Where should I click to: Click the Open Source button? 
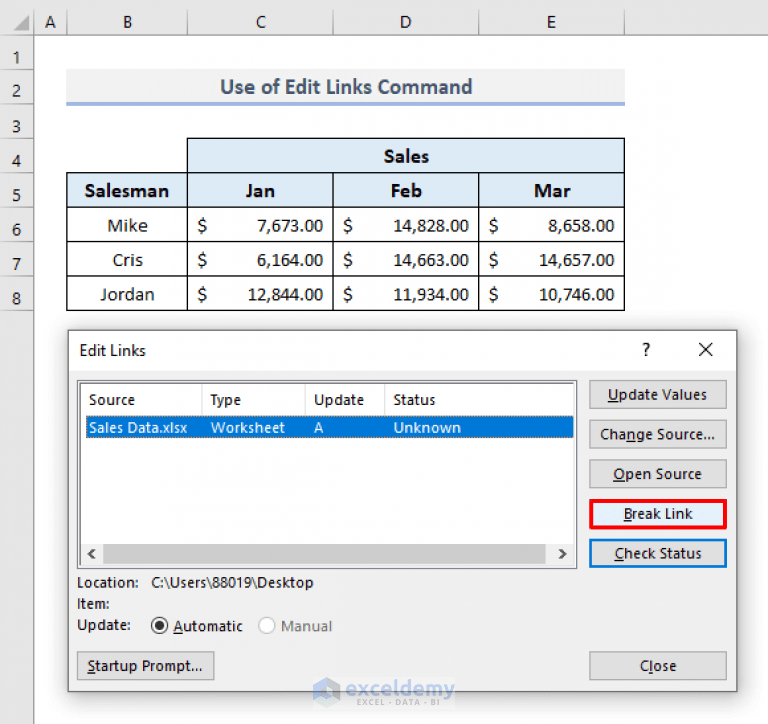pyautogui.click(x=657, y=474)
